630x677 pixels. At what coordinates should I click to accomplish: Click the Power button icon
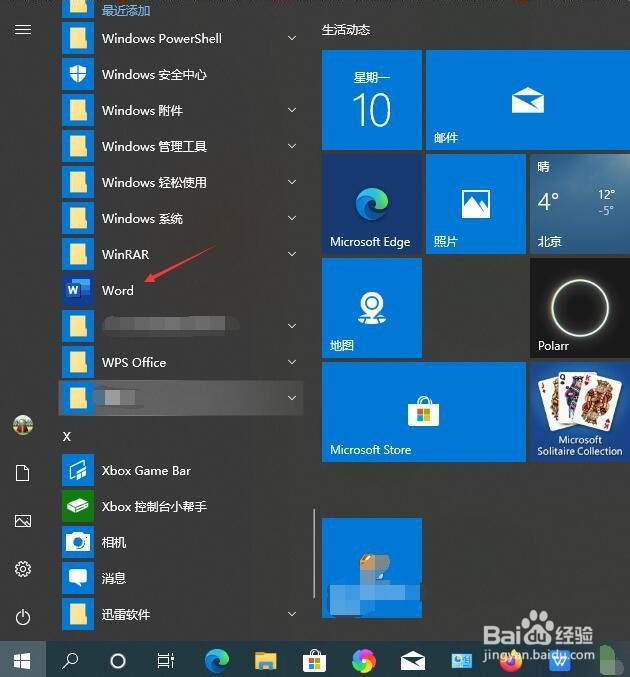[x=23, y=617]
